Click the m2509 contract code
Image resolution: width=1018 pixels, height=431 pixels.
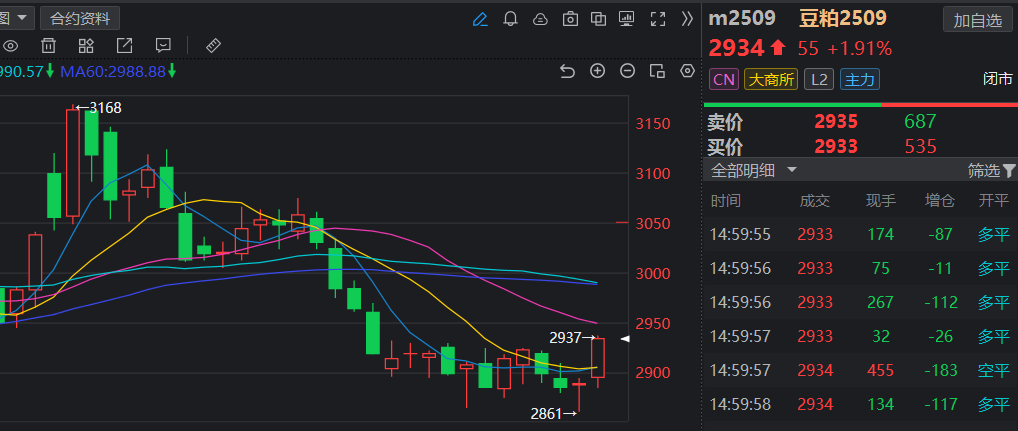[742, 18]
